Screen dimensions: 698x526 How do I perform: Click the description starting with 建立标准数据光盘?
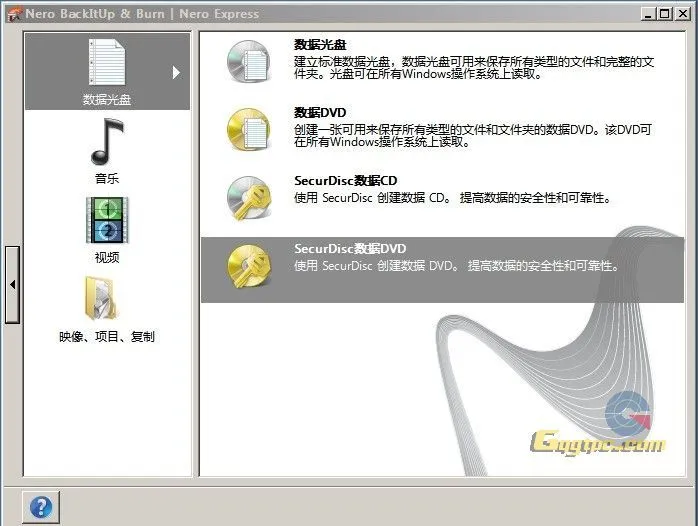(x=474, y=68)
